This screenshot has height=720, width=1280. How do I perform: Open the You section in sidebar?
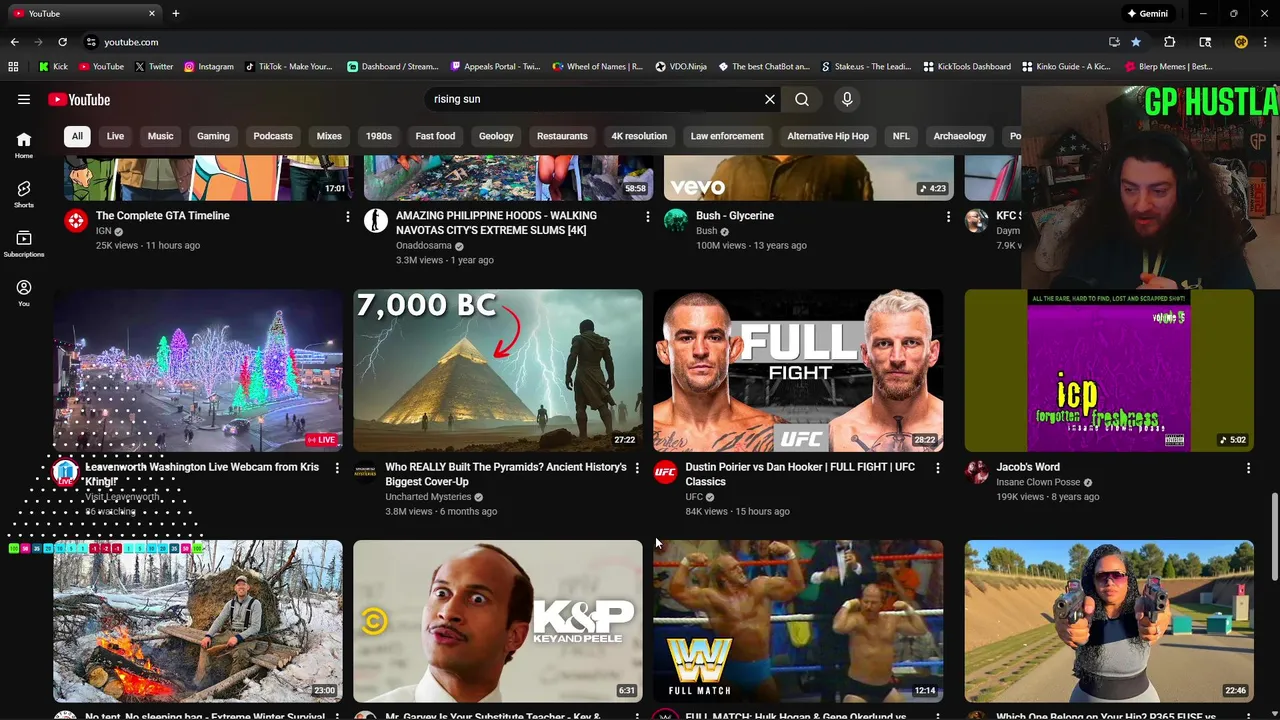click(24, 293)
